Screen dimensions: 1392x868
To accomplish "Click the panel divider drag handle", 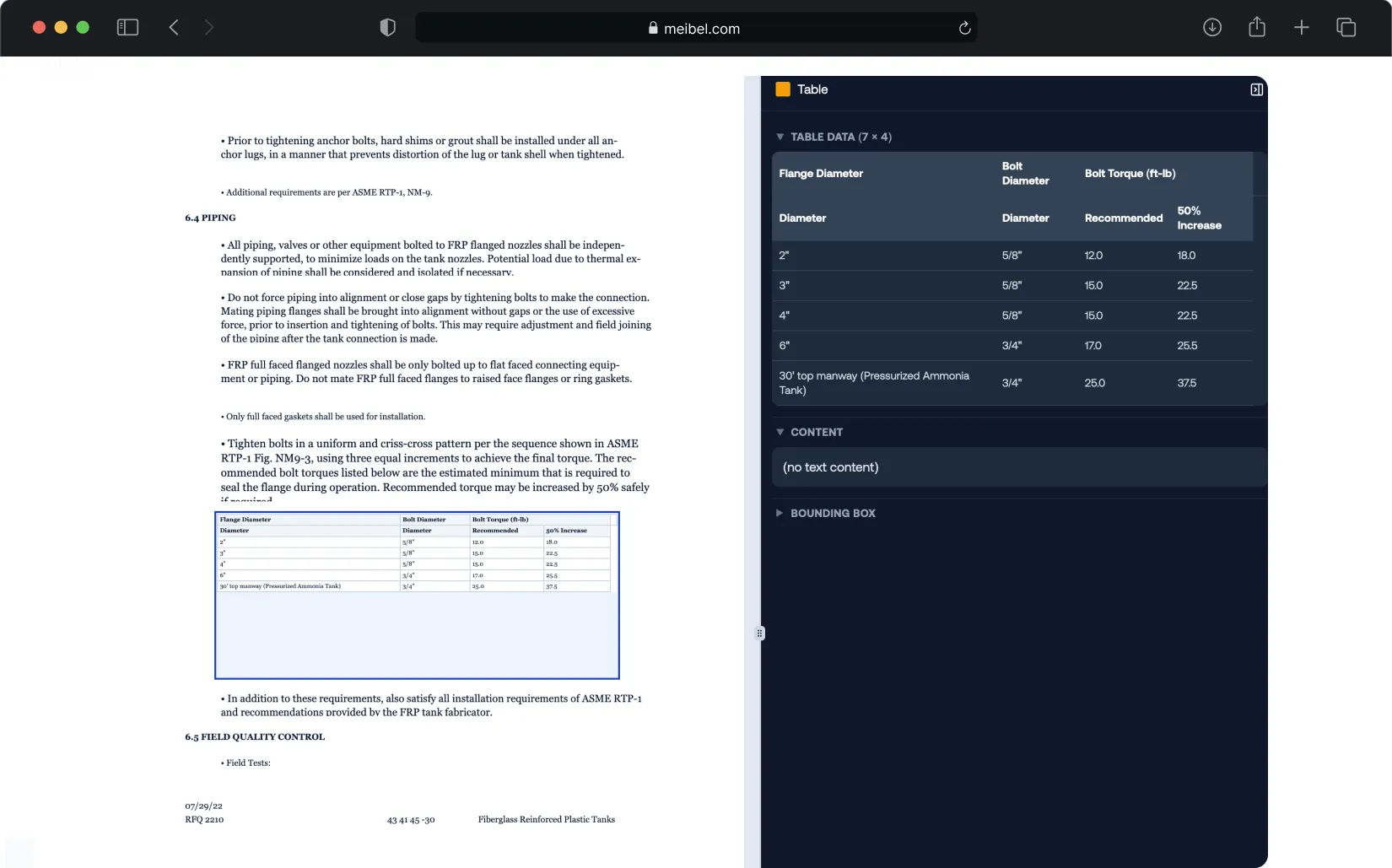I will click(x=759, y=633).
